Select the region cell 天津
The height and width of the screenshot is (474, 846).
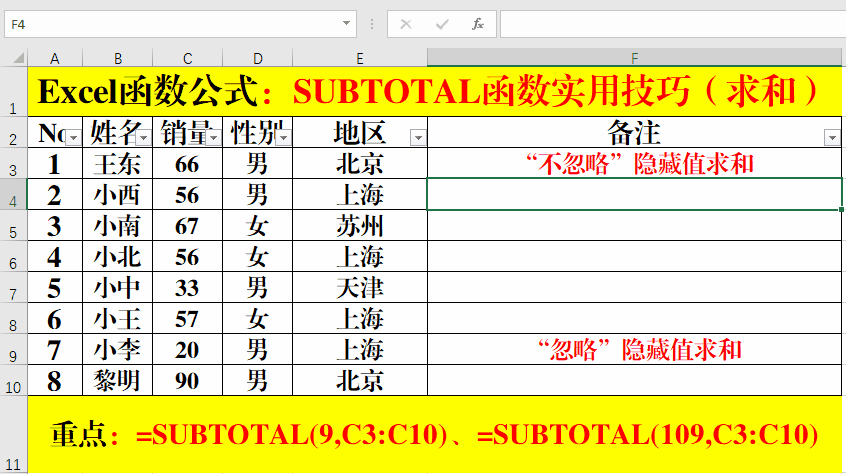click(x=360, y=287)
